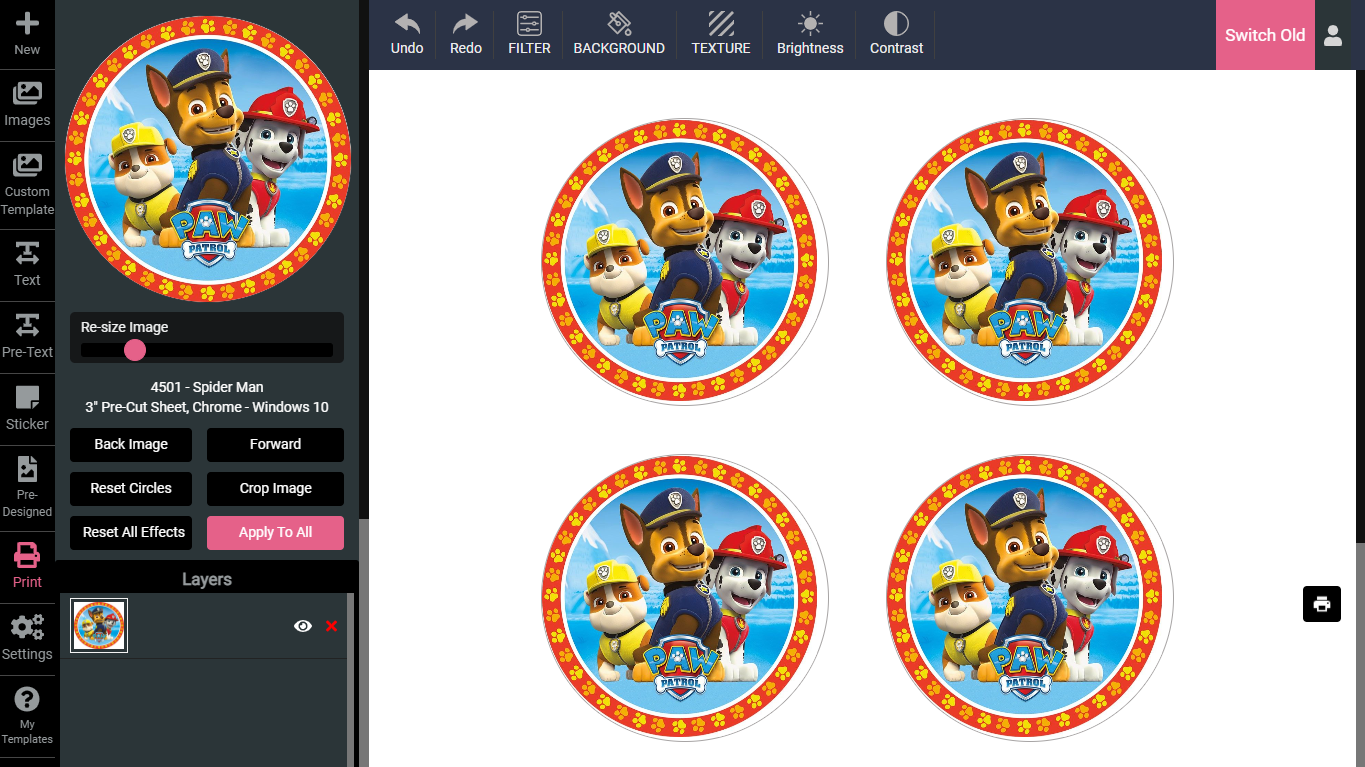Open Settings in the sidebar

27,637
